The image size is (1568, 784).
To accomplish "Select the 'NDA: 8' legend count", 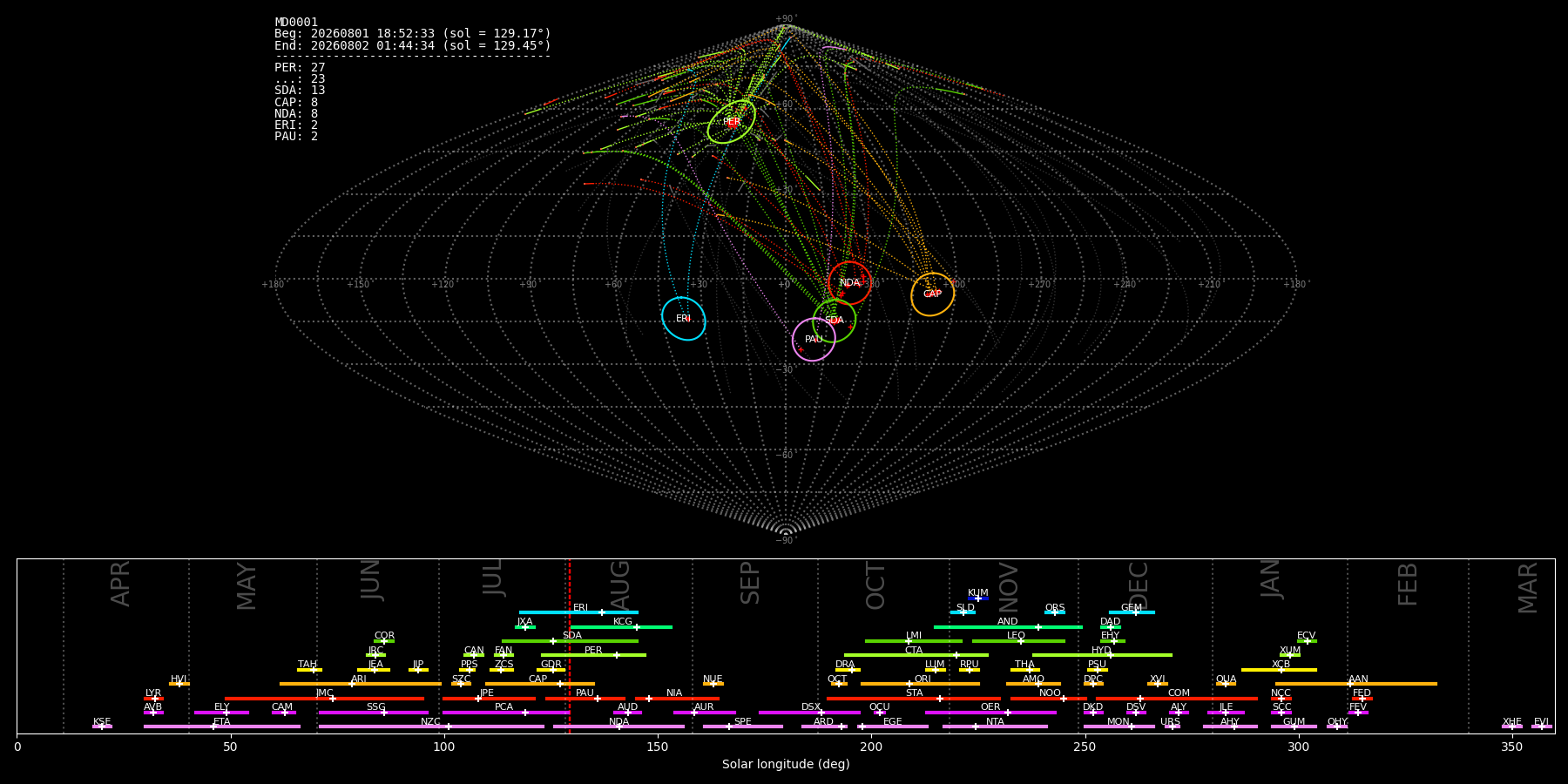I will [296, 114].
